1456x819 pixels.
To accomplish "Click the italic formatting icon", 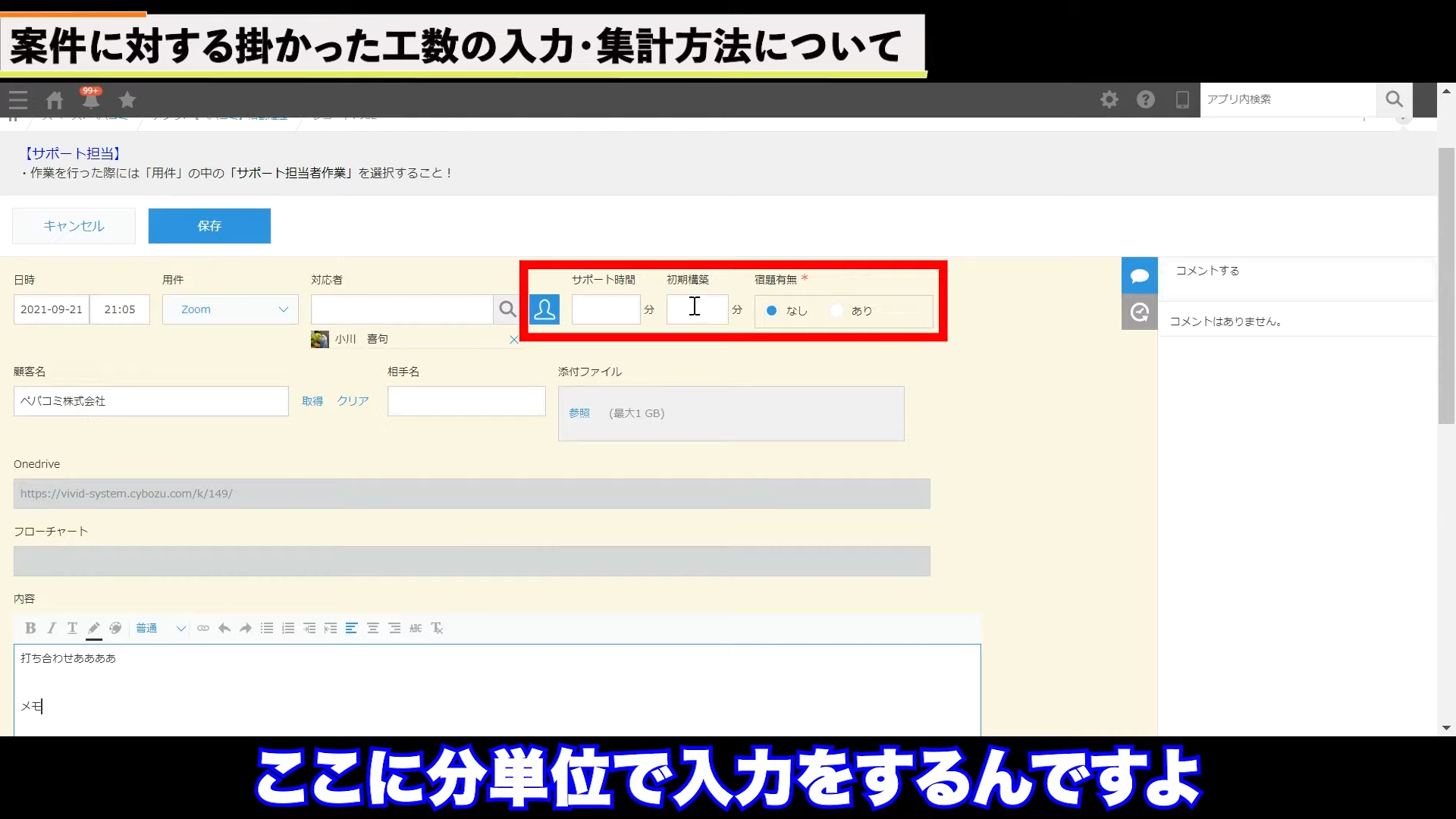I will (x=52, y=628).
